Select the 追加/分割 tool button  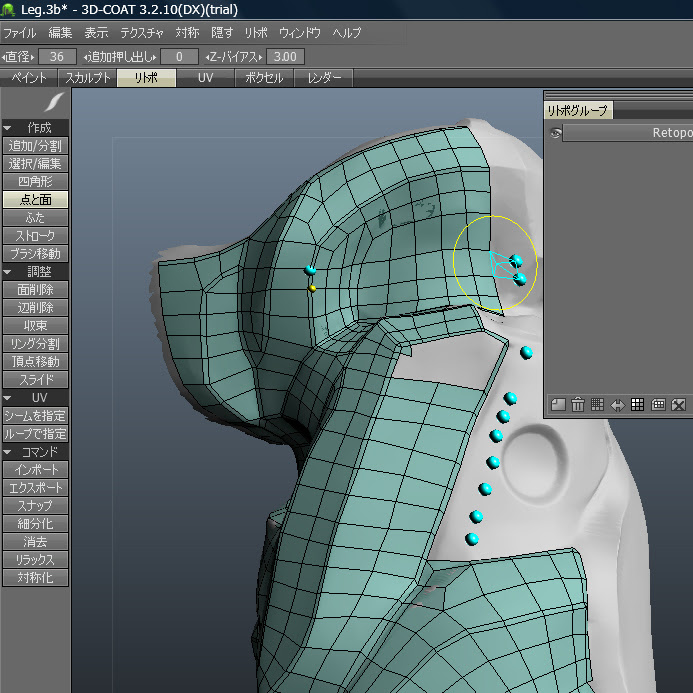35,146
